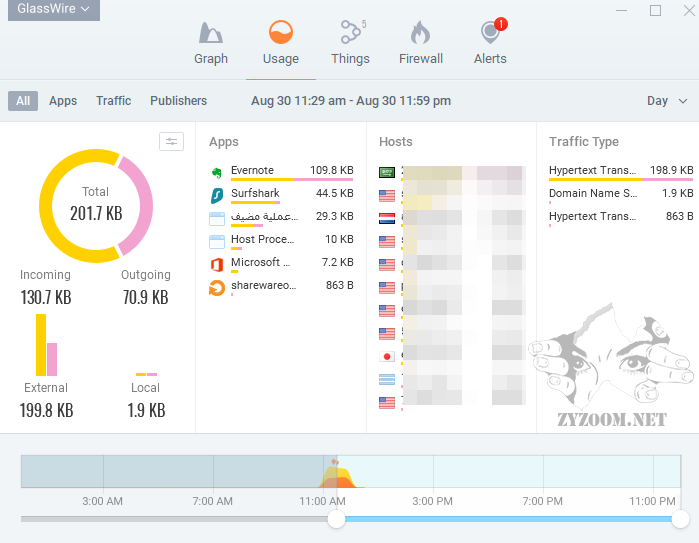
Task: Click the traffic spike on timeline graph
Action: 338,476
